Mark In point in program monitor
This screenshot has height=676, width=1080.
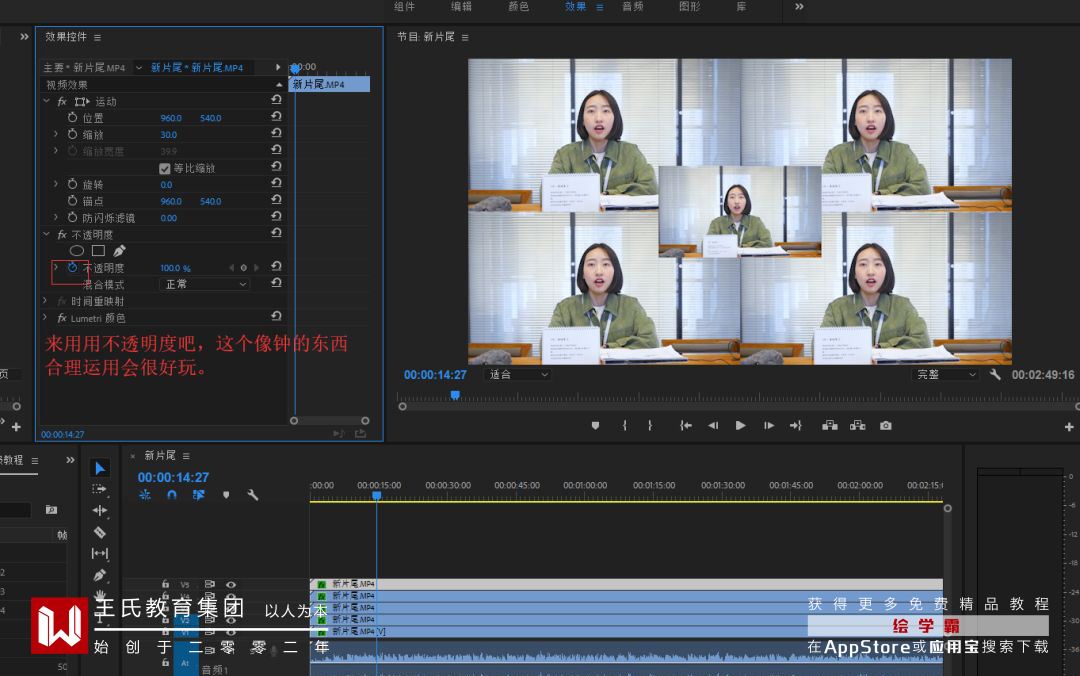(x=625, y=426)
